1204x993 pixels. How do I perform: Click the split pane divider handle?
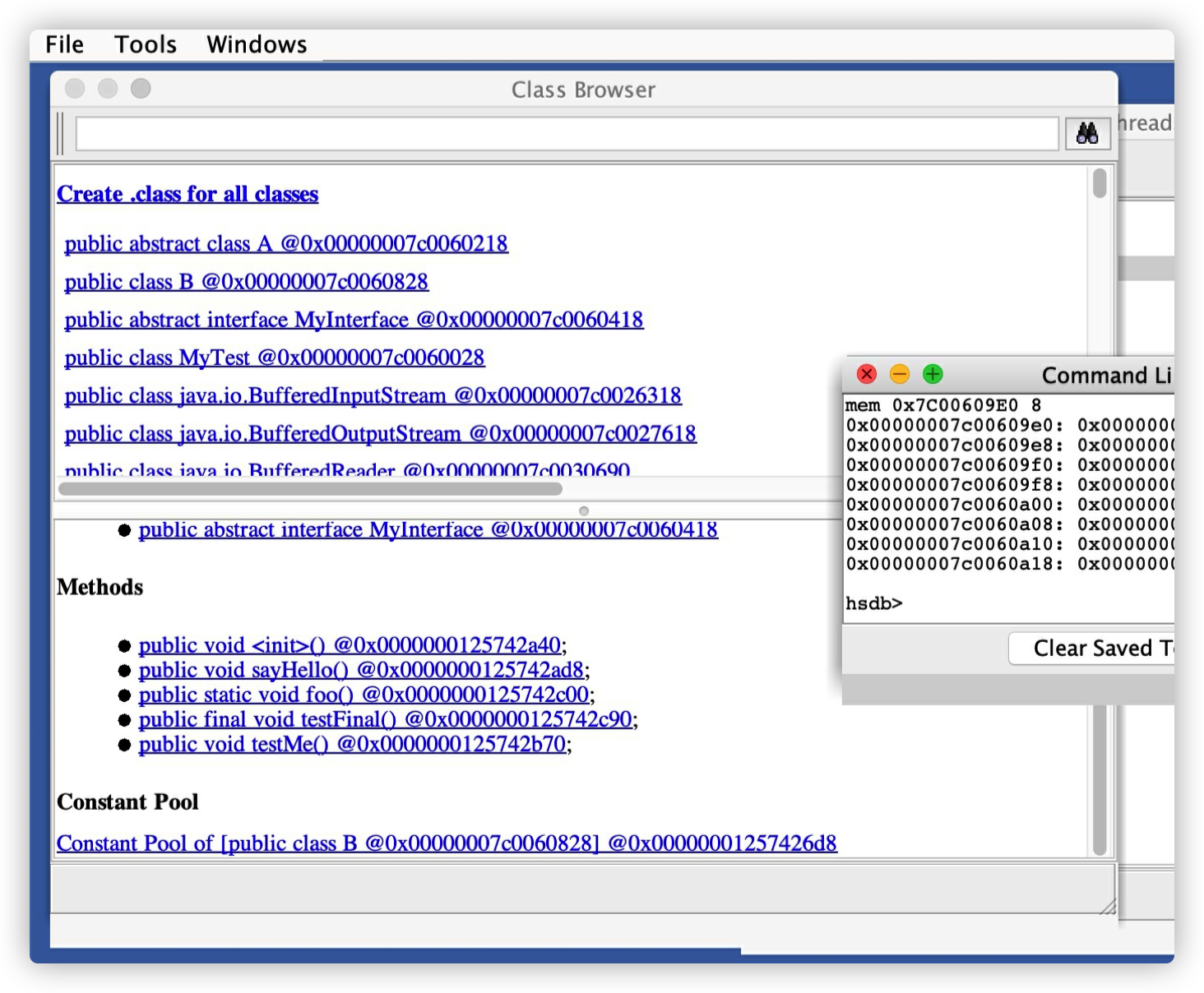click(x=584, y=511)
